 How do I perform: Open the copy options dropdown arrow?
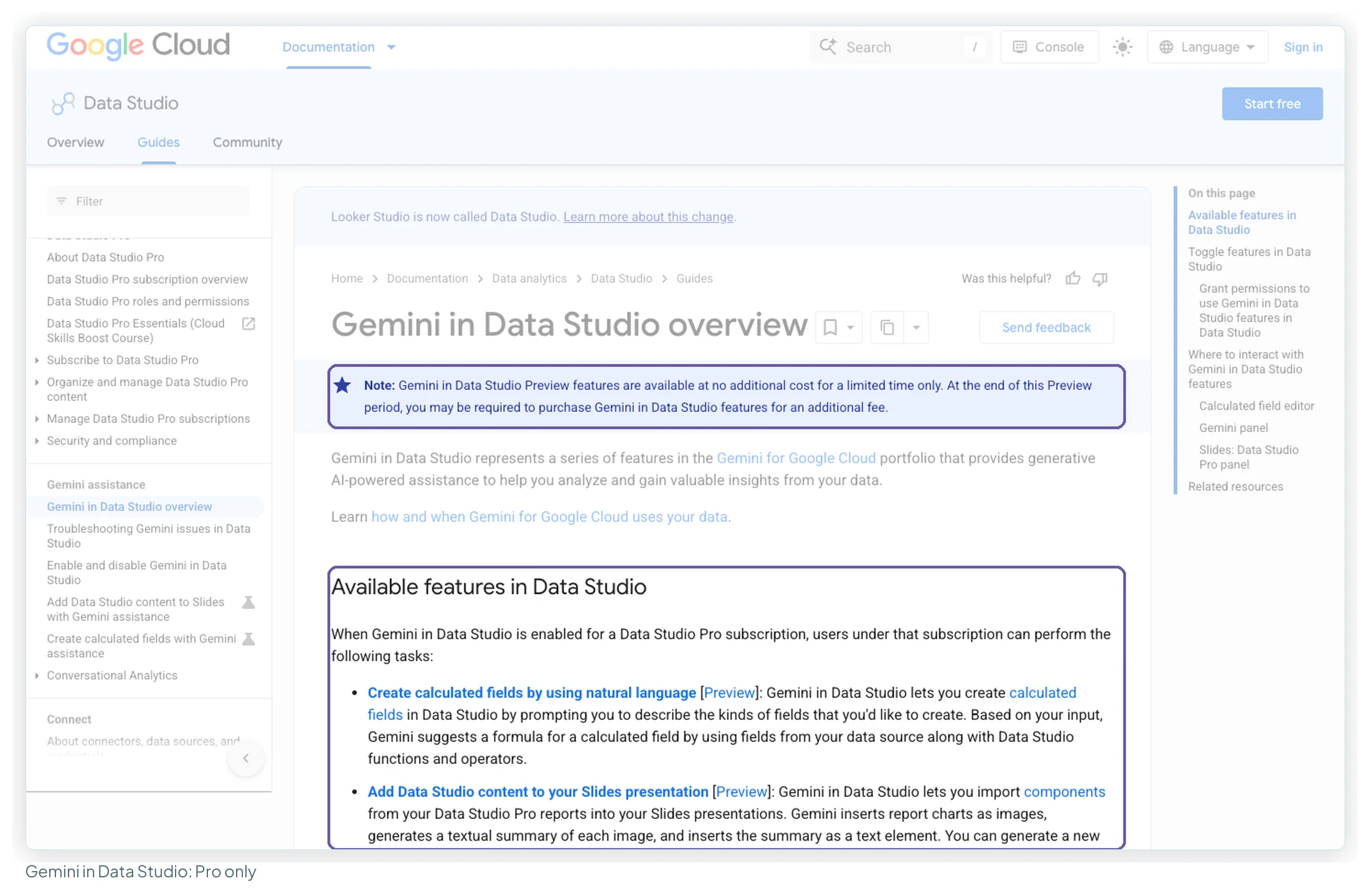click(916, 328)
